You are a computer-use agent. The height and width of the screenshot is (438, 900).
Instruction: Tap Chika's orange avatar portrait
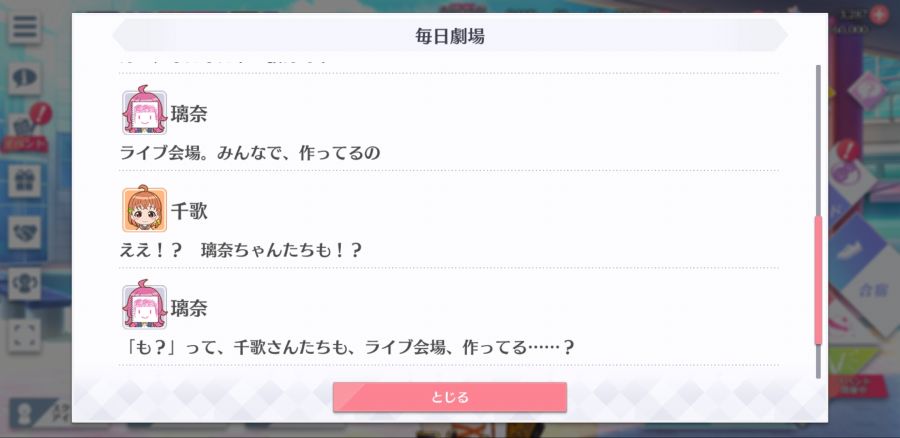click(x=145, y=210)
